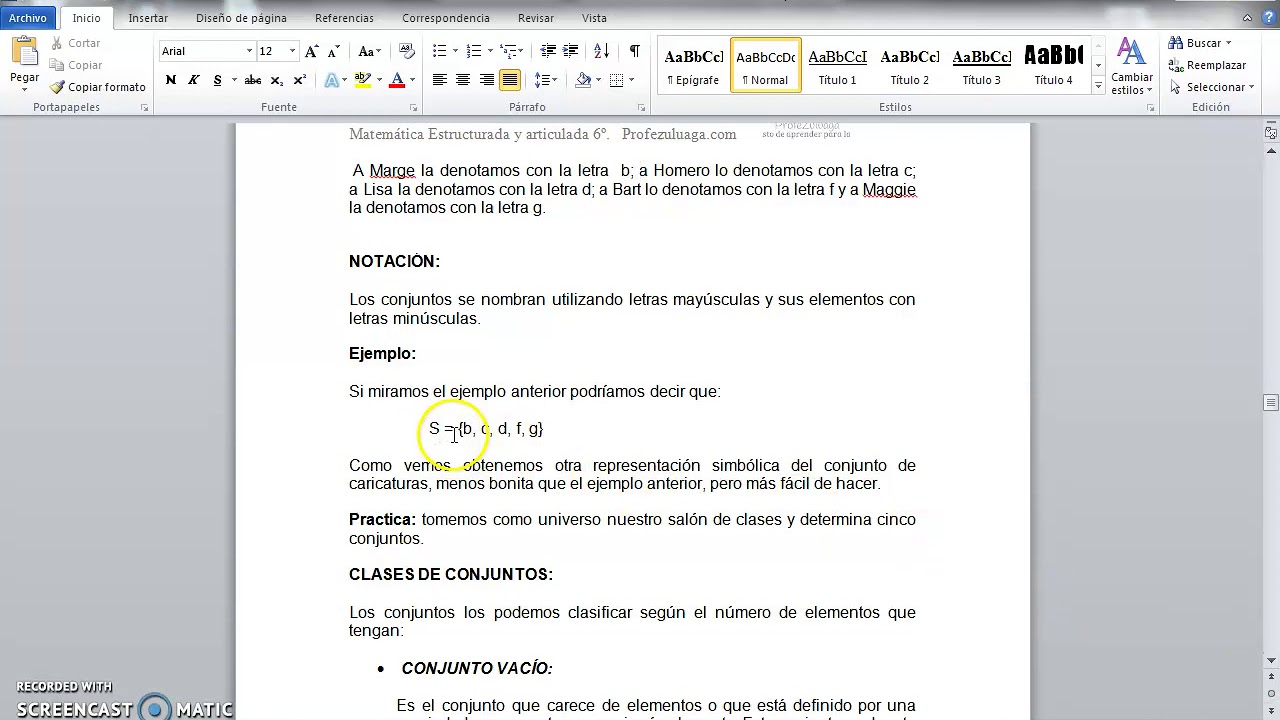Open the Arial font name dropdown
1280x720 pixels.
click(249, 51)
